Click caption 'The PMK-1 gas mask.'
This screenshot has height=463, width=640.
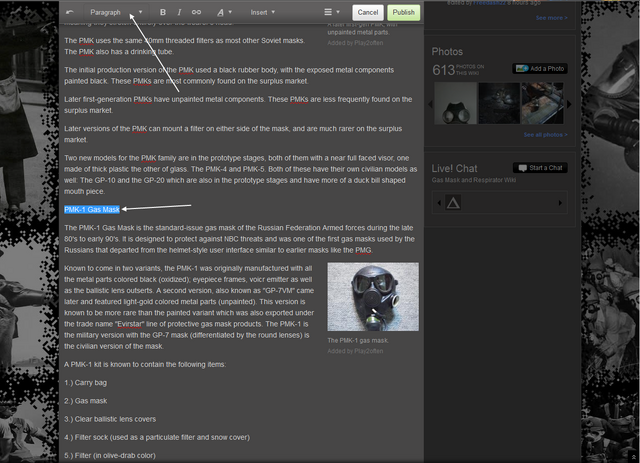pos(358,341)
